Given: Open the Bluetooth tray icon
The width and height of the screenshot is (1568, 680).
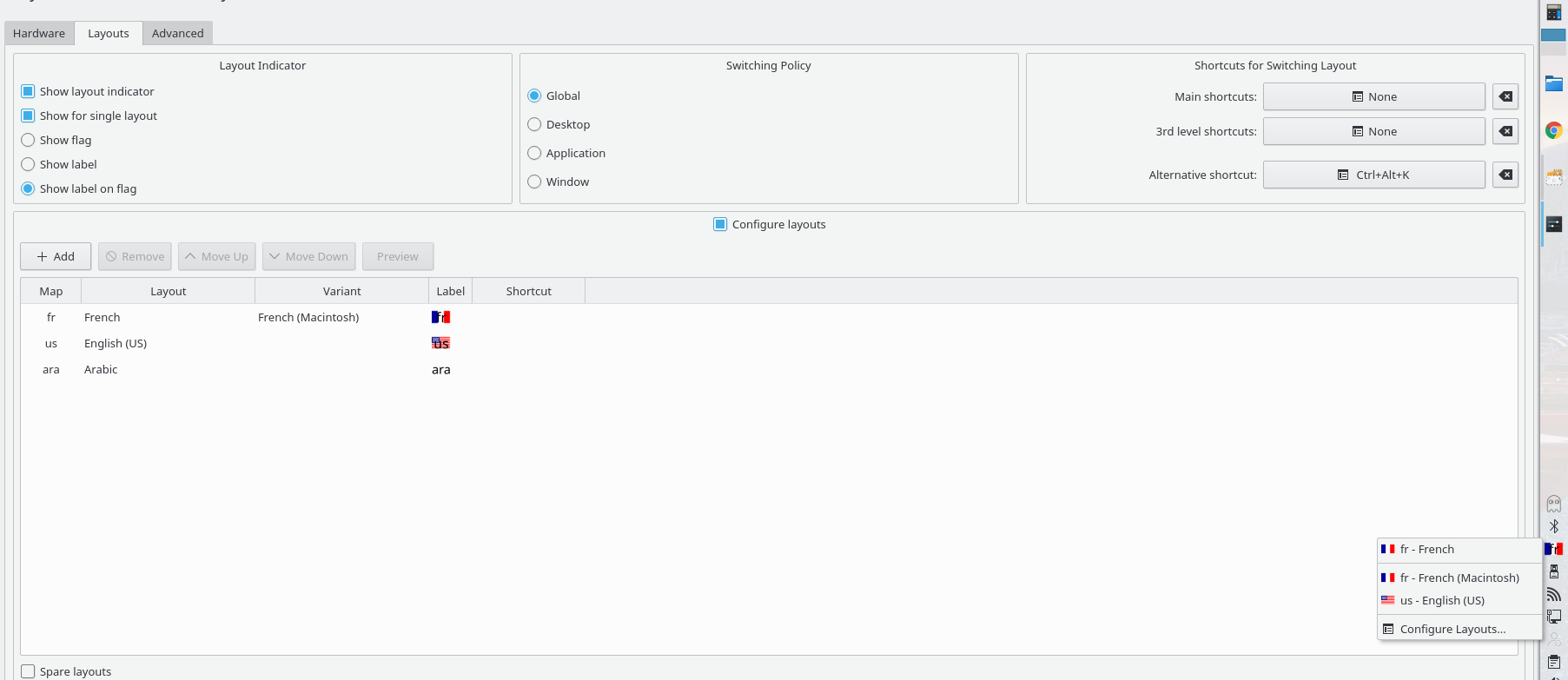Looking at the screenshot, I should tap(1554, 526).
